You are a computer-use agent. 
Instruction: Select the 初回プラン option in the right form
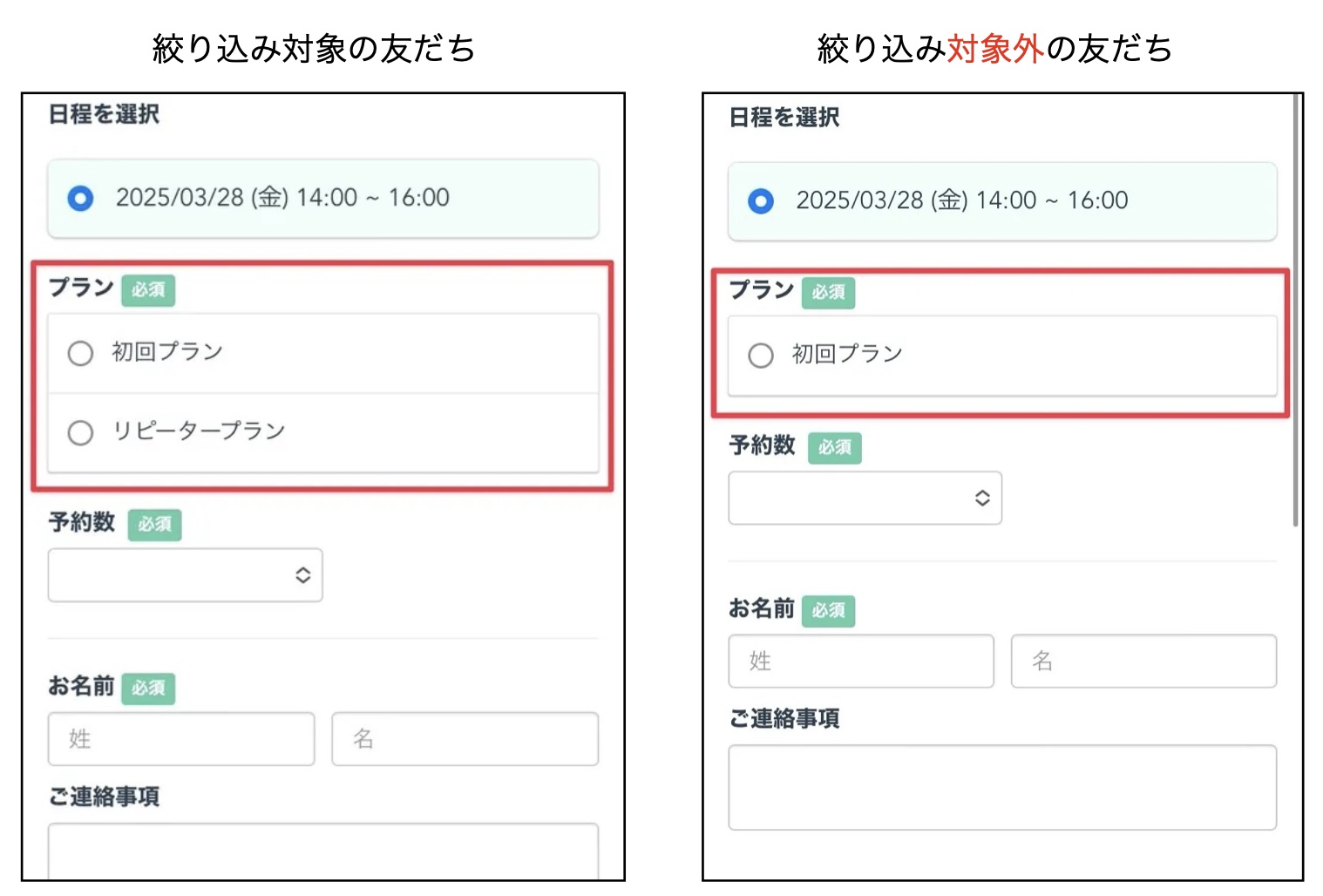pyautogui.click(x=760, y=355)
